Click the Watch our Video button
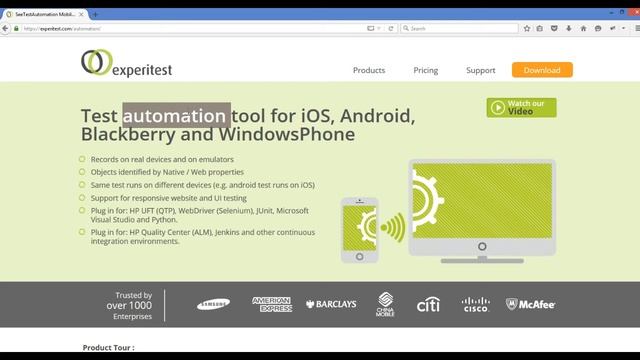640x360 pixels. (x=521, y=108)
